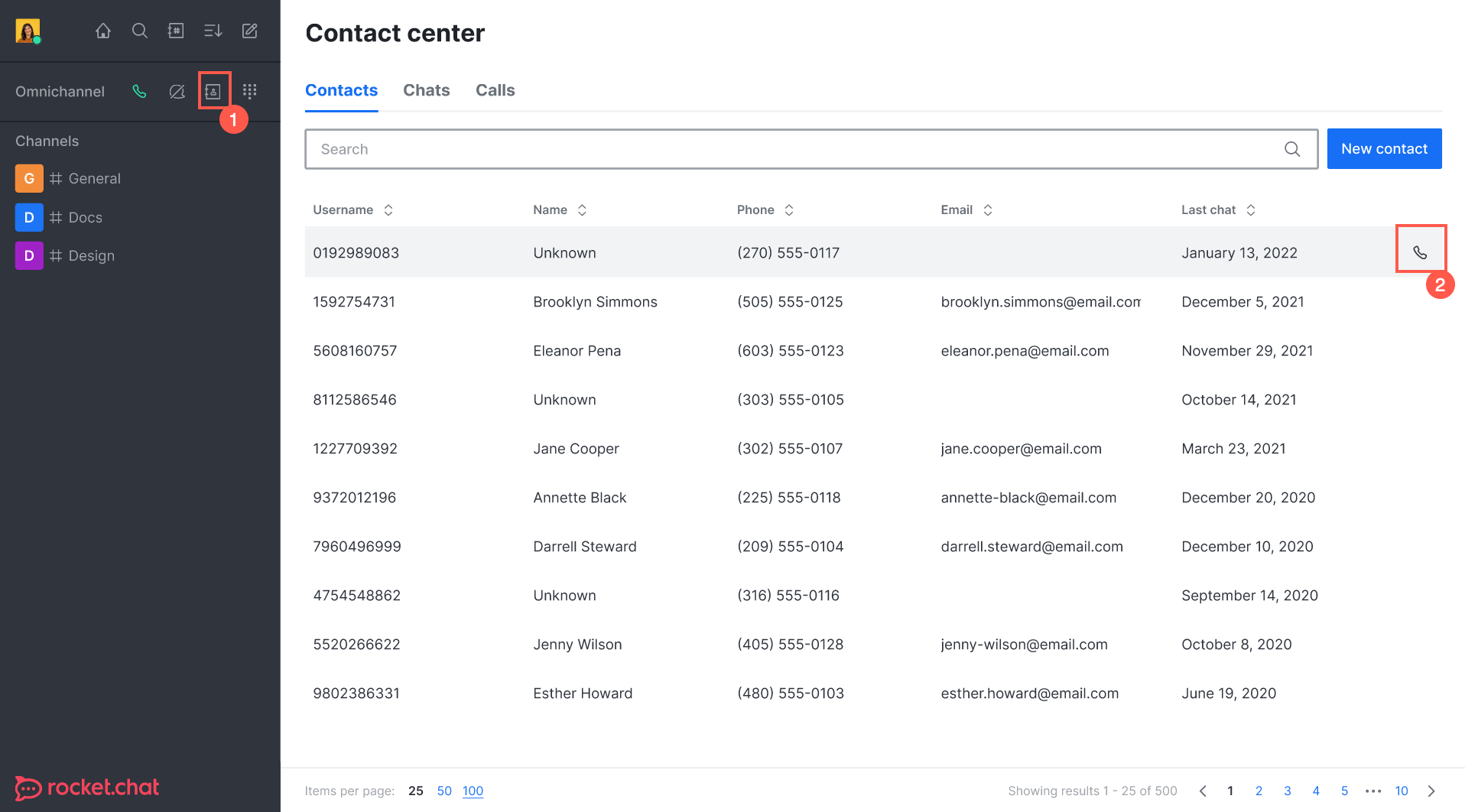Go to next page of results

pyautogui.click(x=1431, y=791)
